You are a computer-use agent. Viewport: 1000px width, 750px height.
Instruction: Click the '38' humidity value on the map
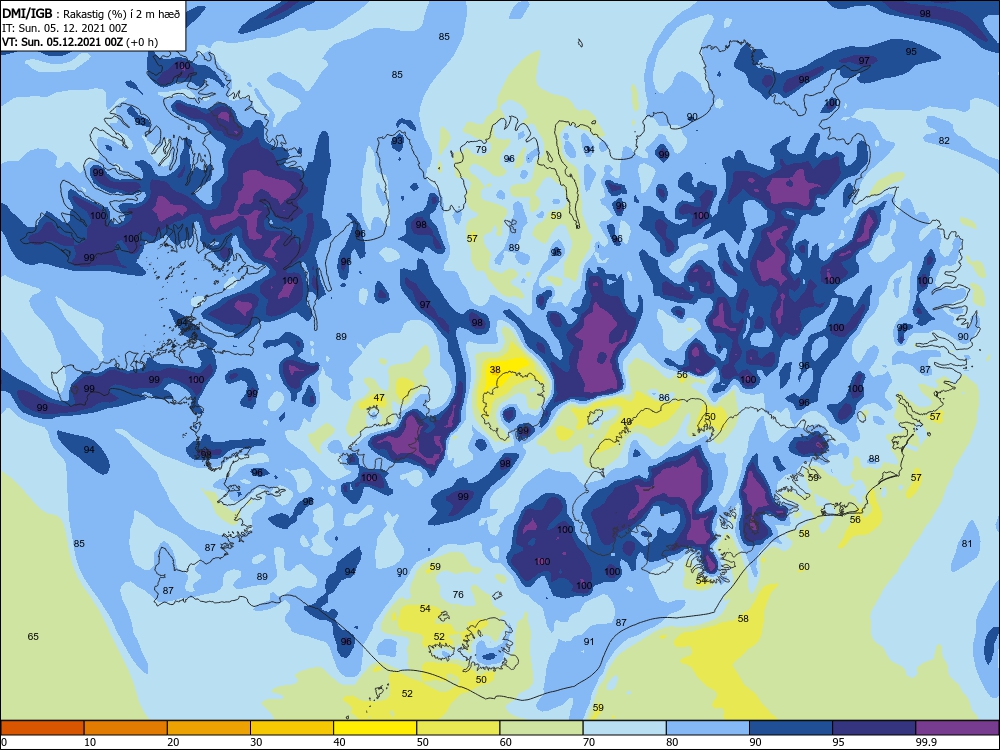[495, 369]
